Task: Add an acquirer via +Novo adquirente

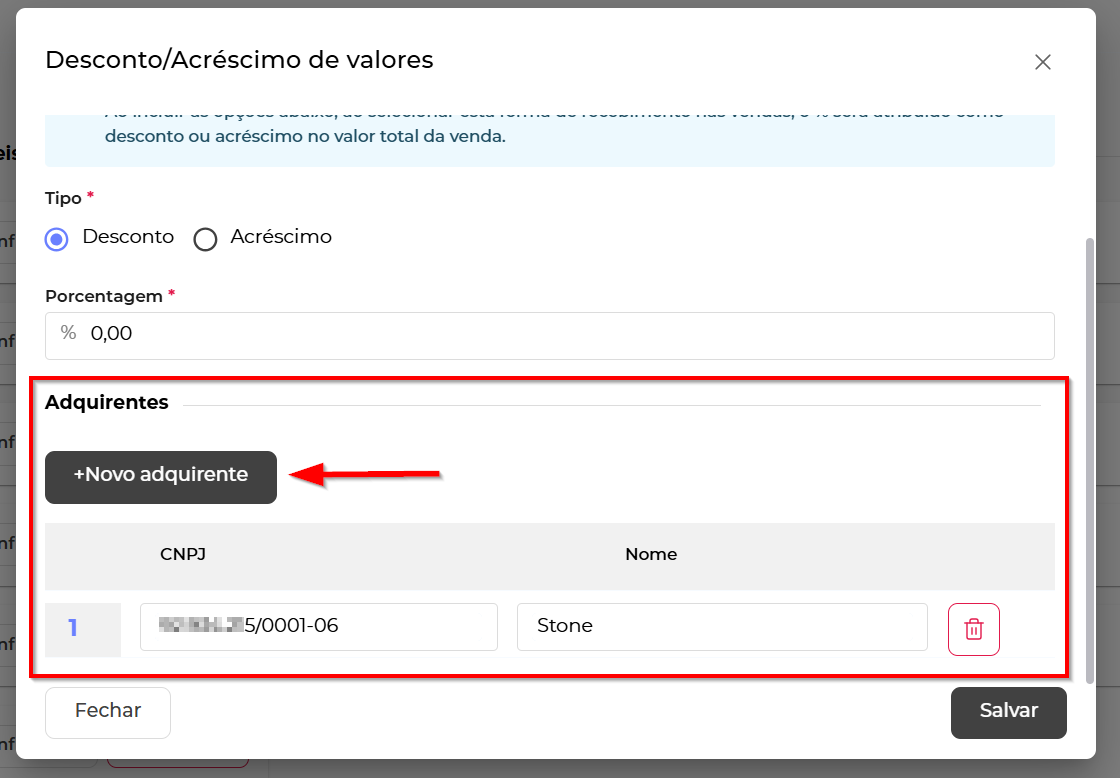Action: 161,476
